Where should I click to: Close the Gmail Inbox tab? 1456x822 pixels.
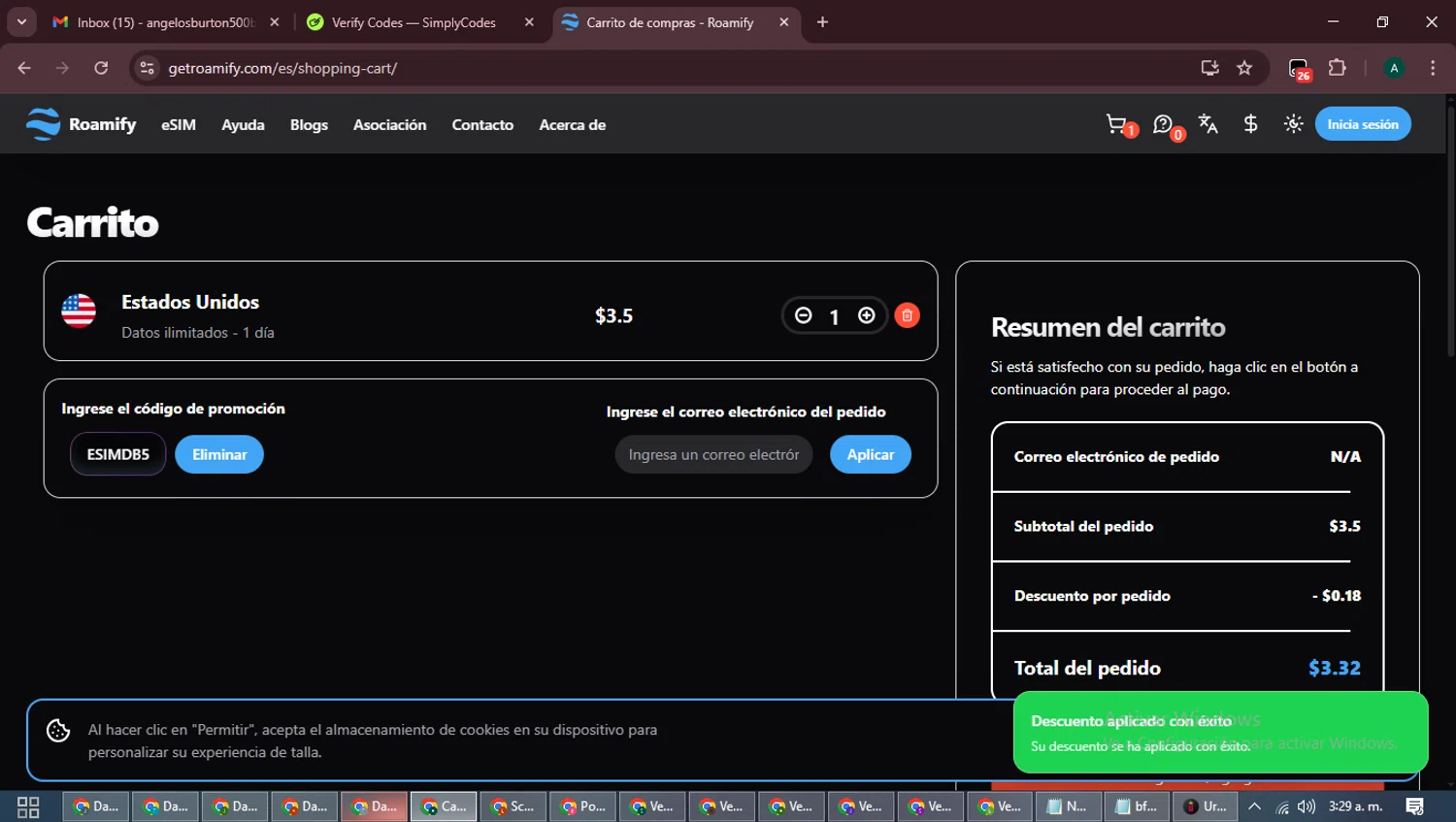pyautogui.click(x=275, y=21)
